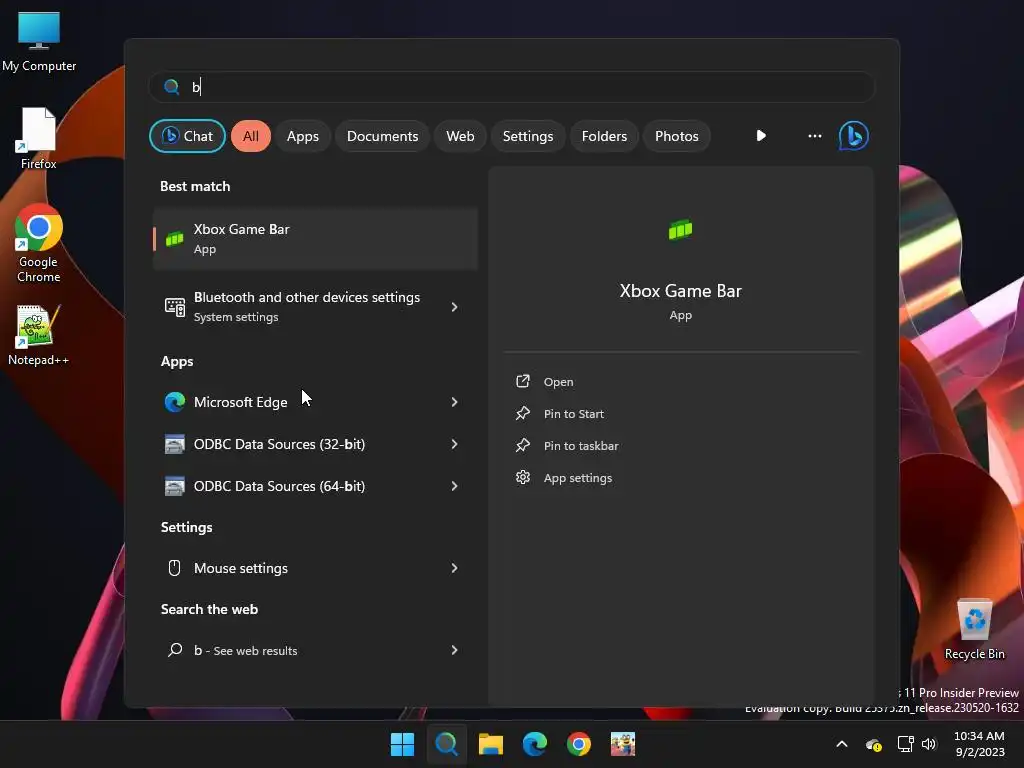Expand ODBC Data Sources (32-bit) arrow
The image size is (1024, 768).
(455, 444)
